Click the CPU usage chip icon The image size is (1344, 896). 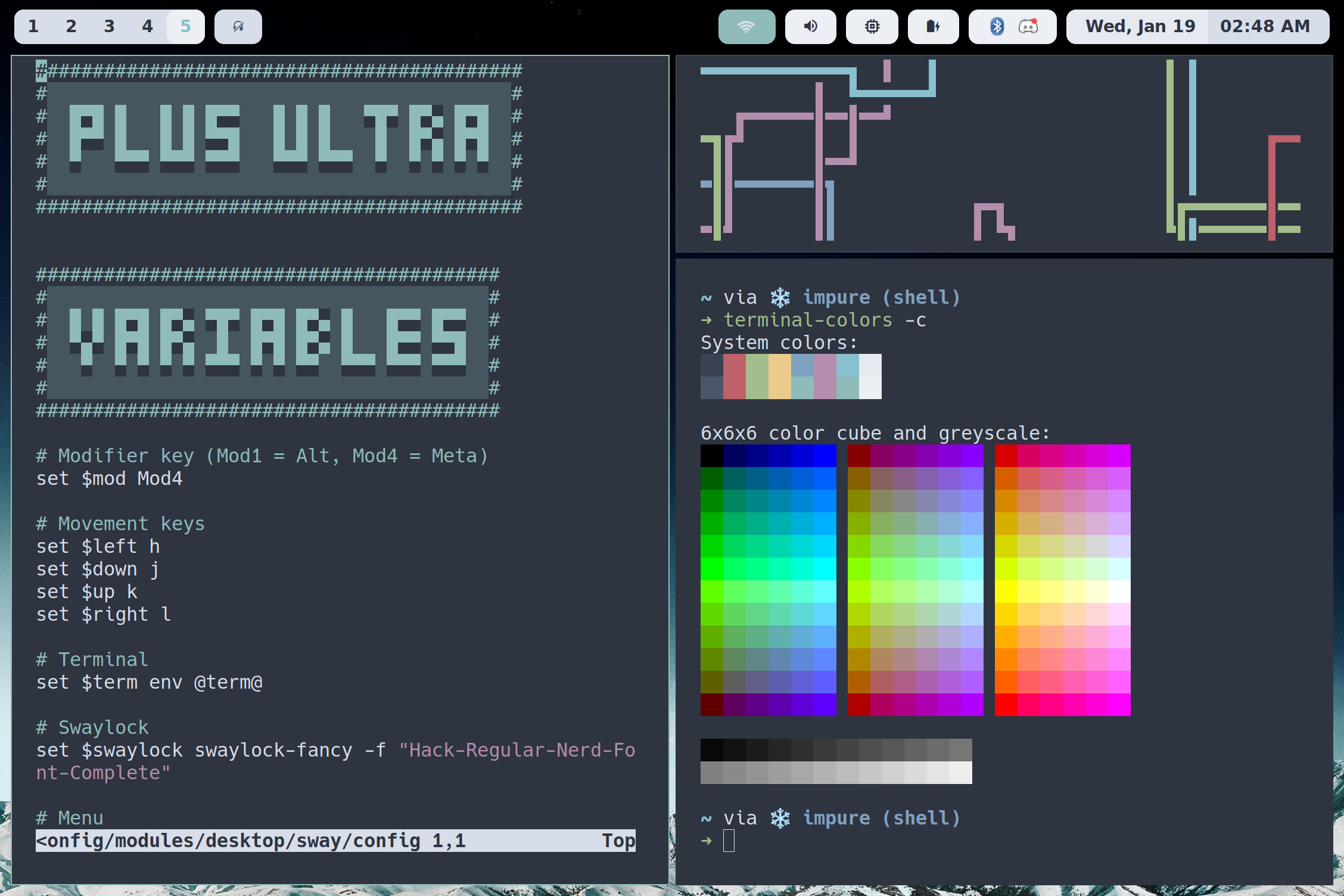(x=872, y=26)
